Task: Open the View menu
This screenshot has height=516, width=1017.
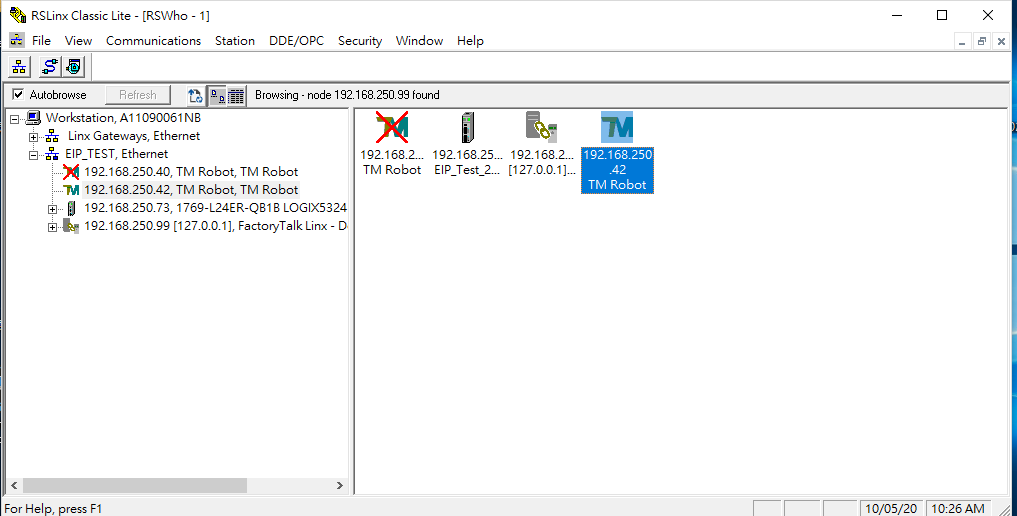Action: (78, 40)
